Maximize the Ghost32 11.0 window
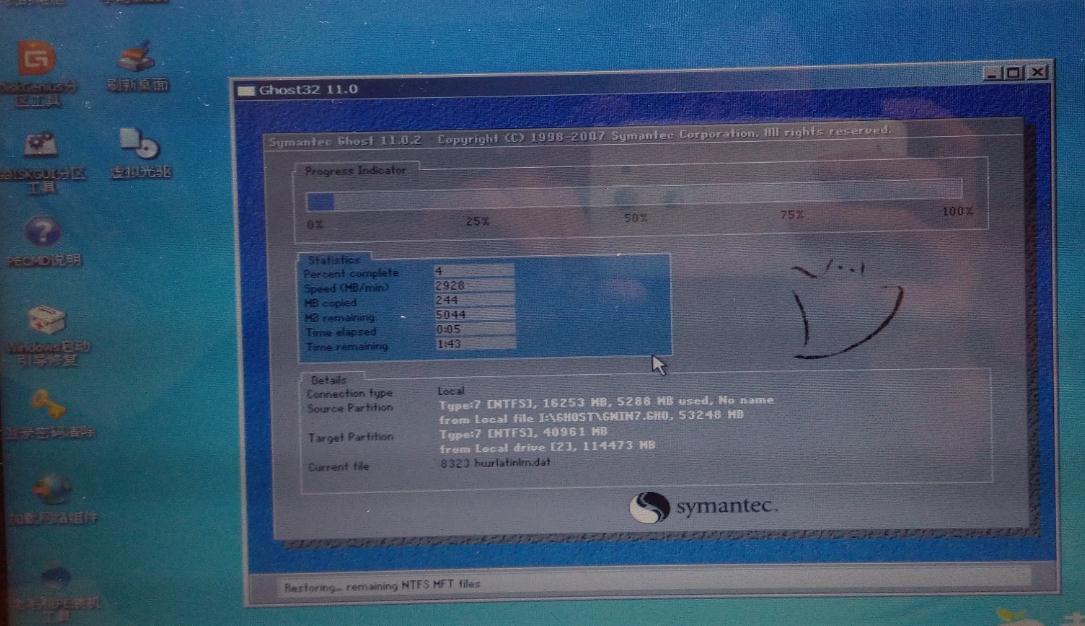Viewport: 1085px width, 626px height. [1014, 73]
